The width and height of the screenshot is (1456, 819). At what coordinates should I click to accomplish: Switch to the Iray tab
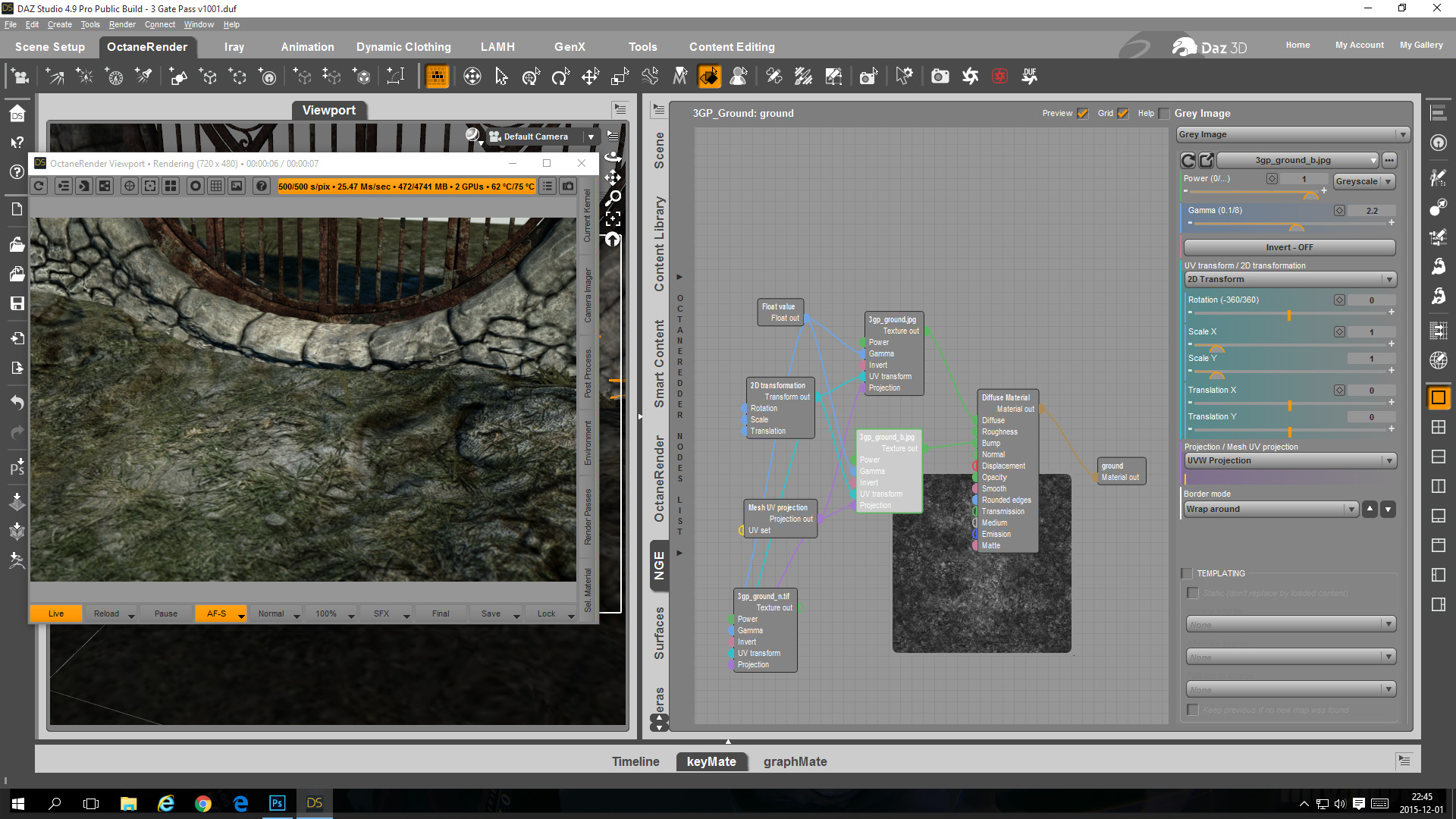pyautogui.click(x=234, y=47)
